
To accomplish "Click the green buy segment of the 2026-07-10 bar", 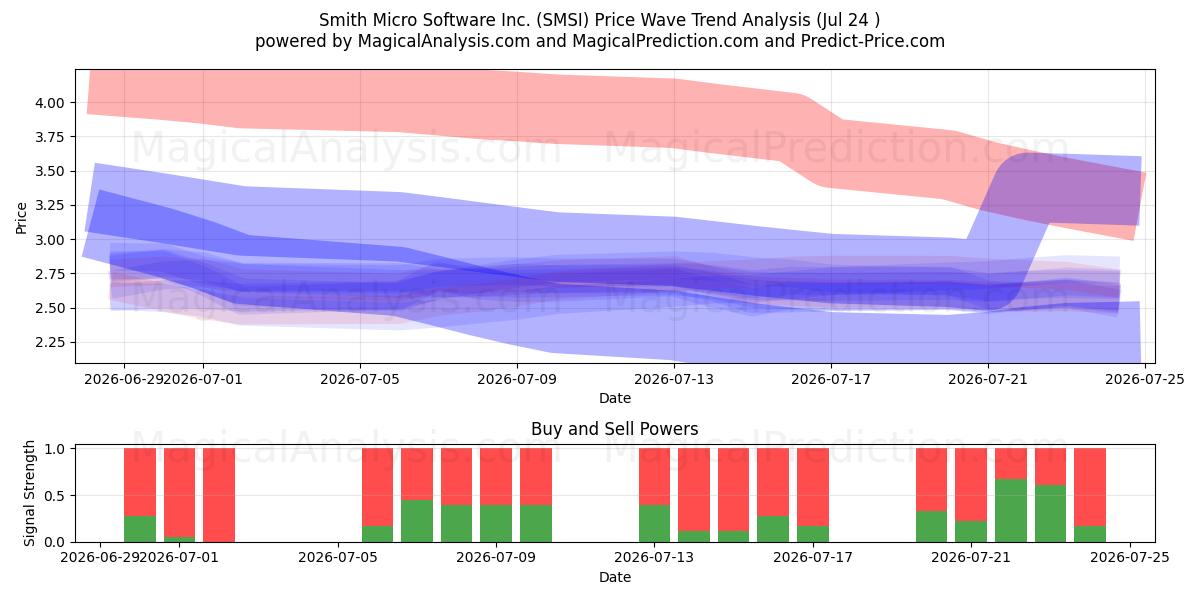I will tap(536, 523).
